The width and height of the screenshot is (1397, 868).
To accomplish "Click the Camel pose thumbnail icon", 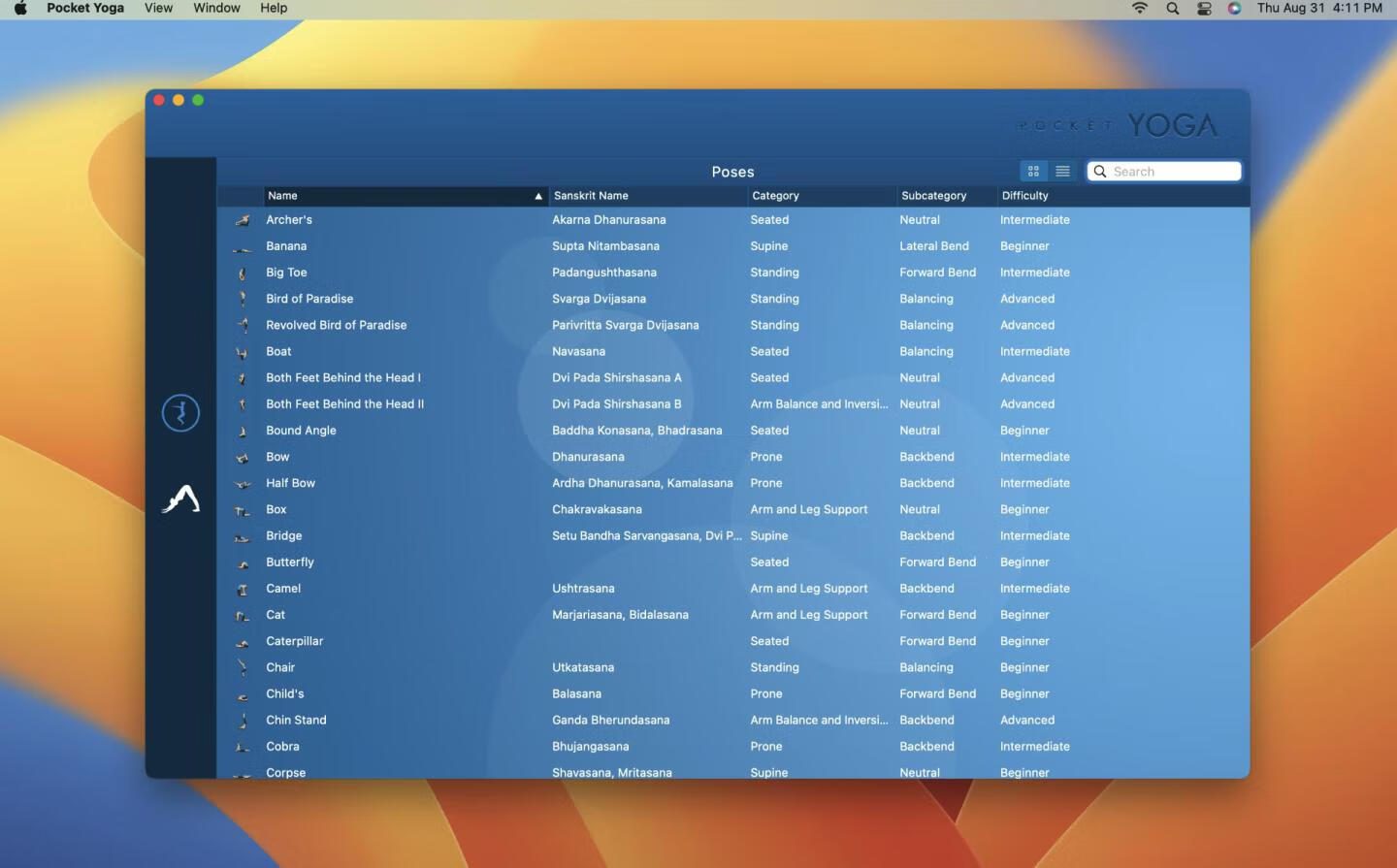I will point(243,590).
